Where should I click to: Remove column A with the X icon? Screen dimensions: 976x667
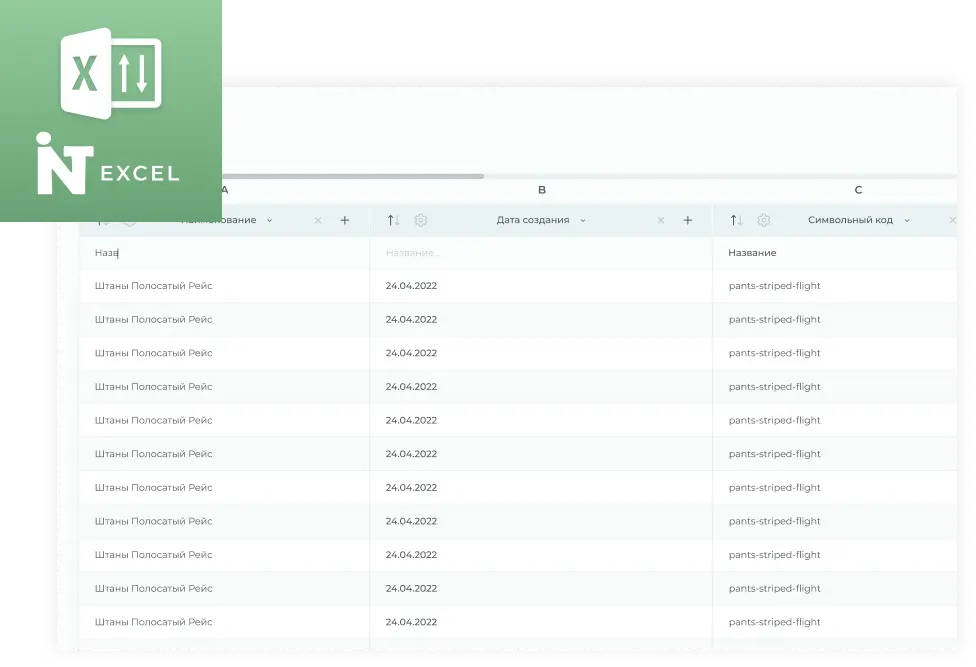[318, 220]
